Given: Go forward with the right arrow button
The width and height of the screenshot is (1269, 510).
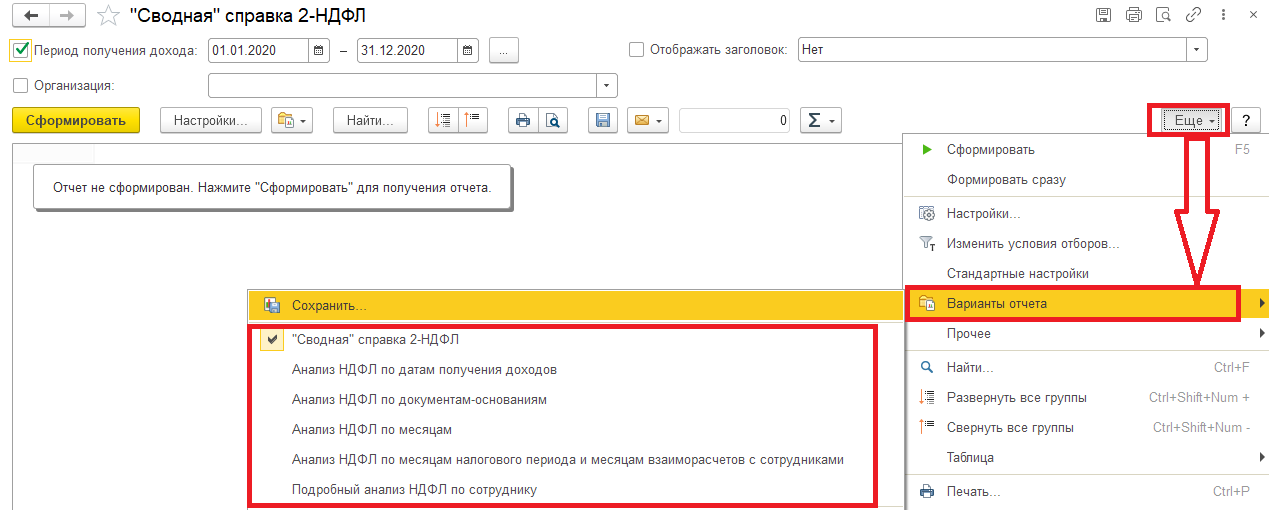Looking at the screenshot, I should click(67, 15).
